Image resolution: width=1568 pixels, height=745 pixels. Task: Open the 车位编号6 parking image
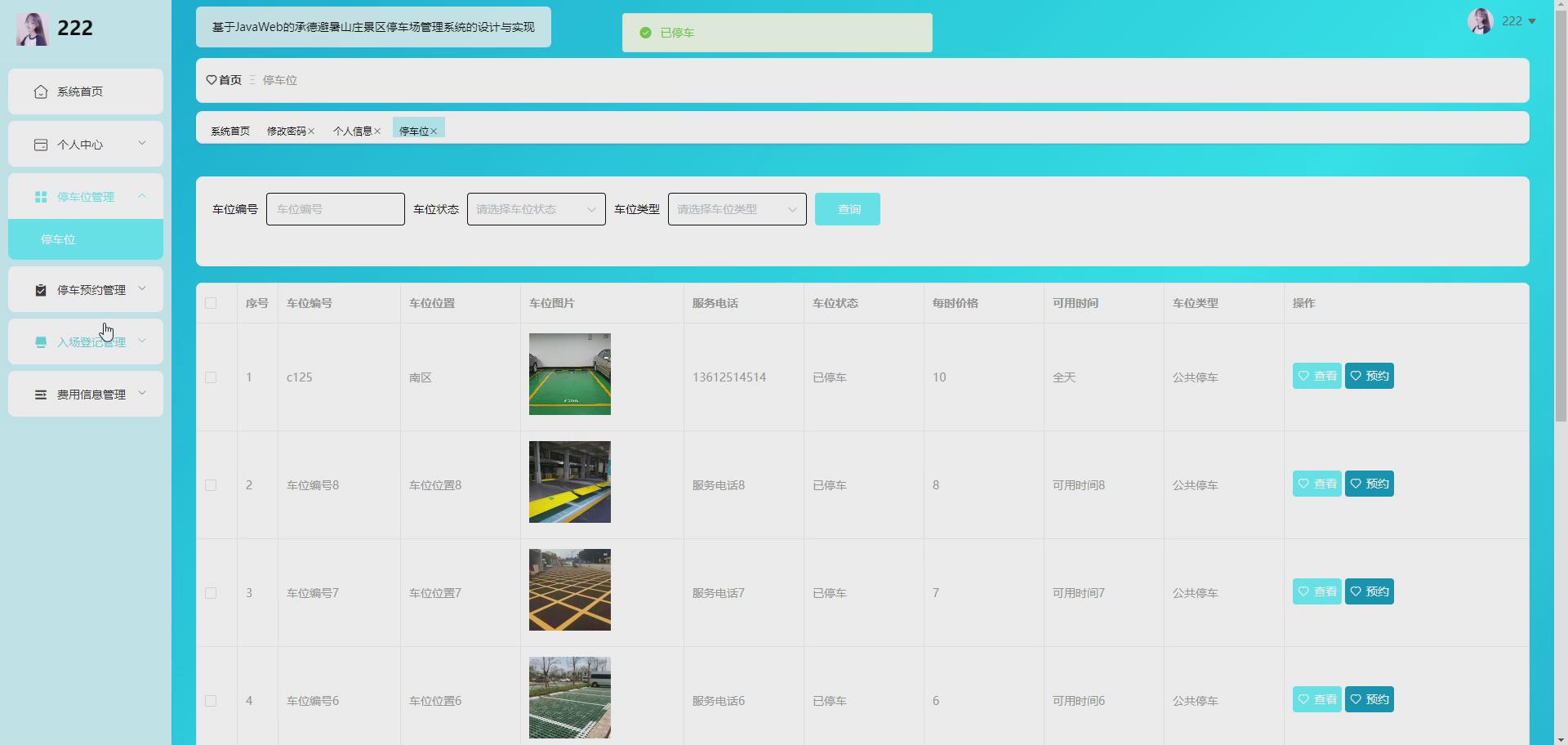pos(570,698)
